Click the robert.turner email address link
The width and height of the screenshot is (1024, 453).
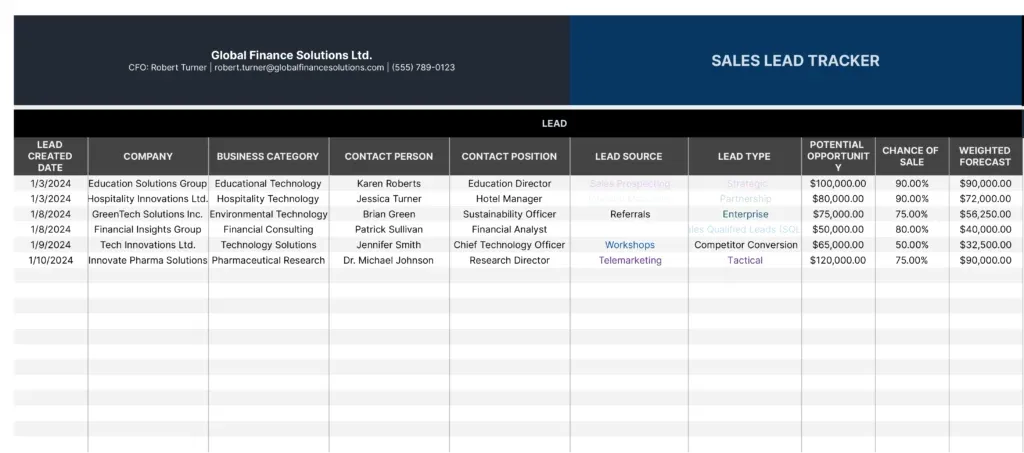pos(299,67)
